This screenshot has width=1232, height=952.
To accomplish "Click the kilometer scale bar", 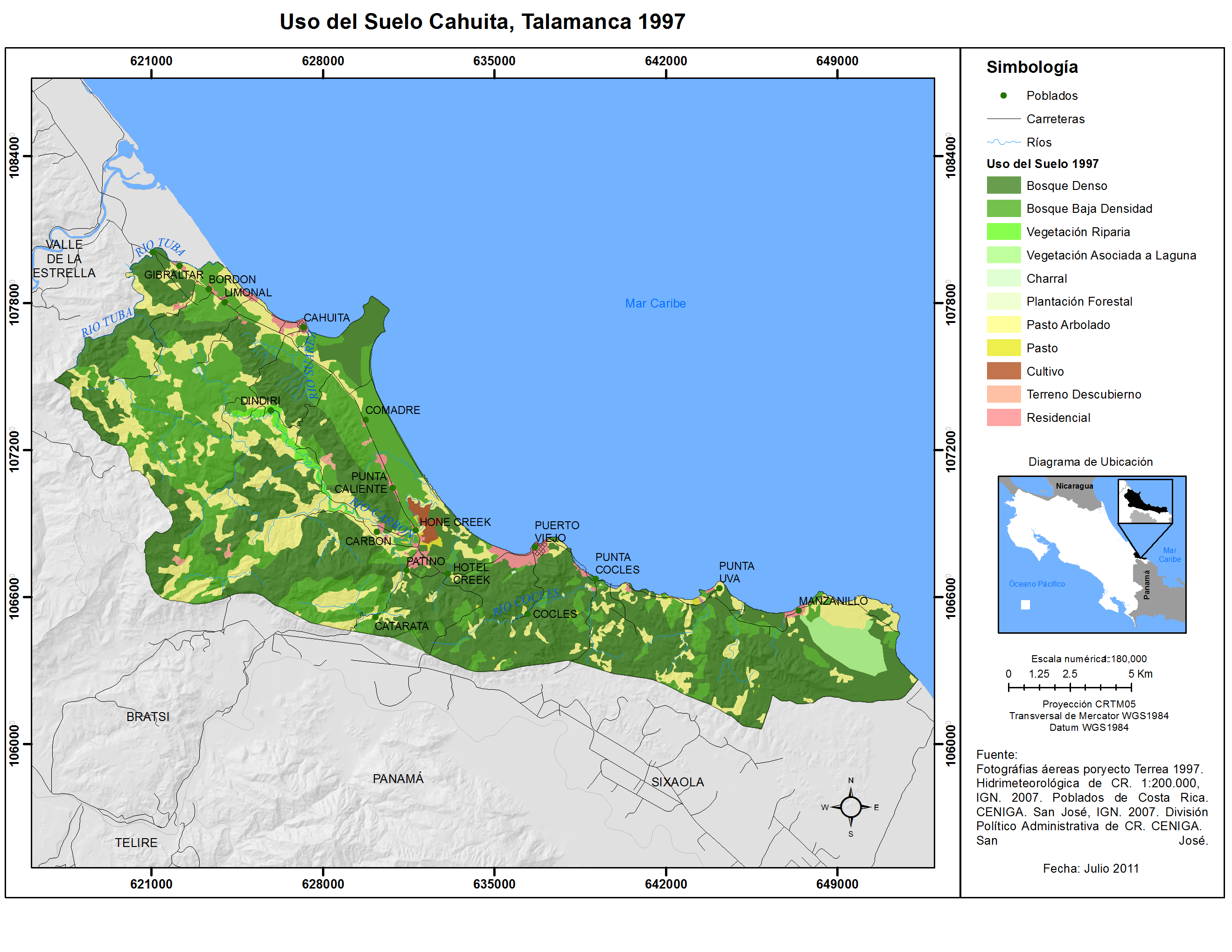I will click(x=1070, y=687).
